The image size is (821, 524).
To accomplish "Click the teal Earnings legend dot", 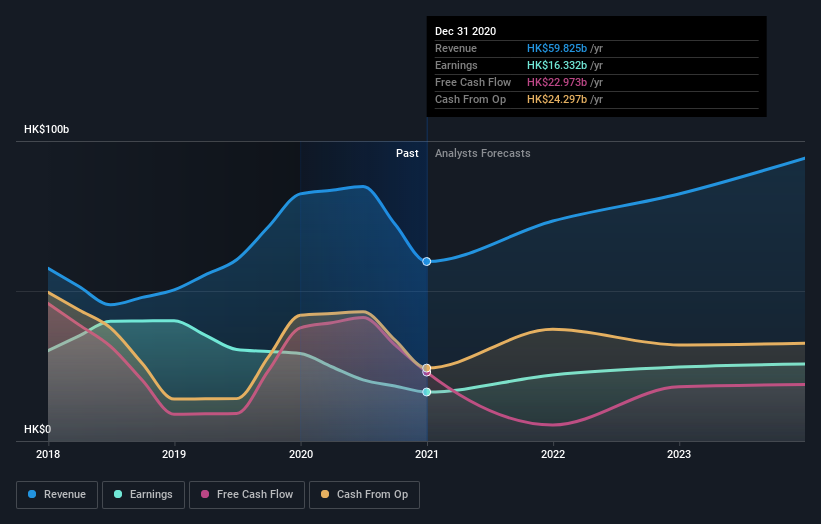I will [118, 494].
